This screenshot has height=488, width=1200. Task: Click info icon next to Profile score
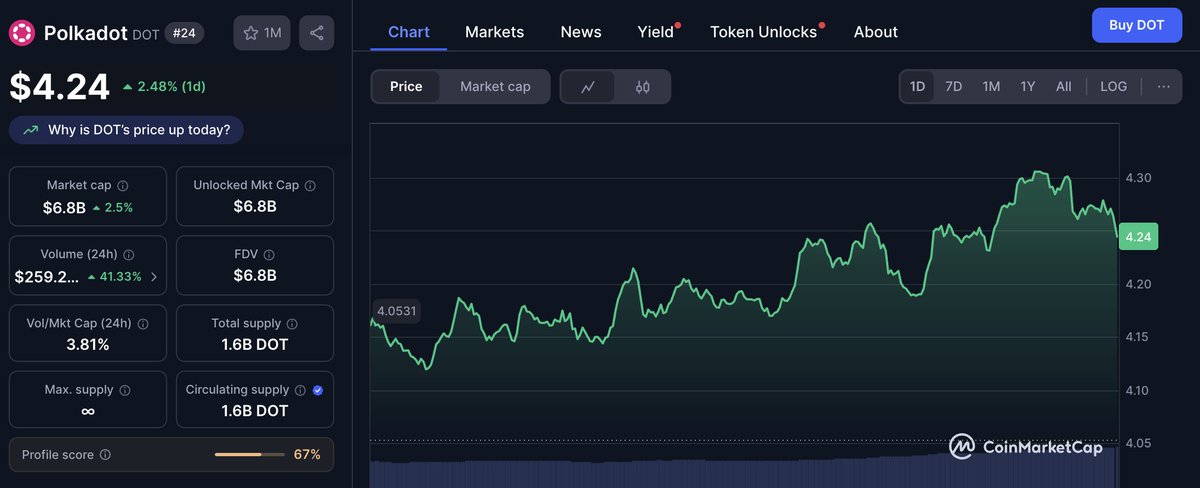tap(105, 455)
